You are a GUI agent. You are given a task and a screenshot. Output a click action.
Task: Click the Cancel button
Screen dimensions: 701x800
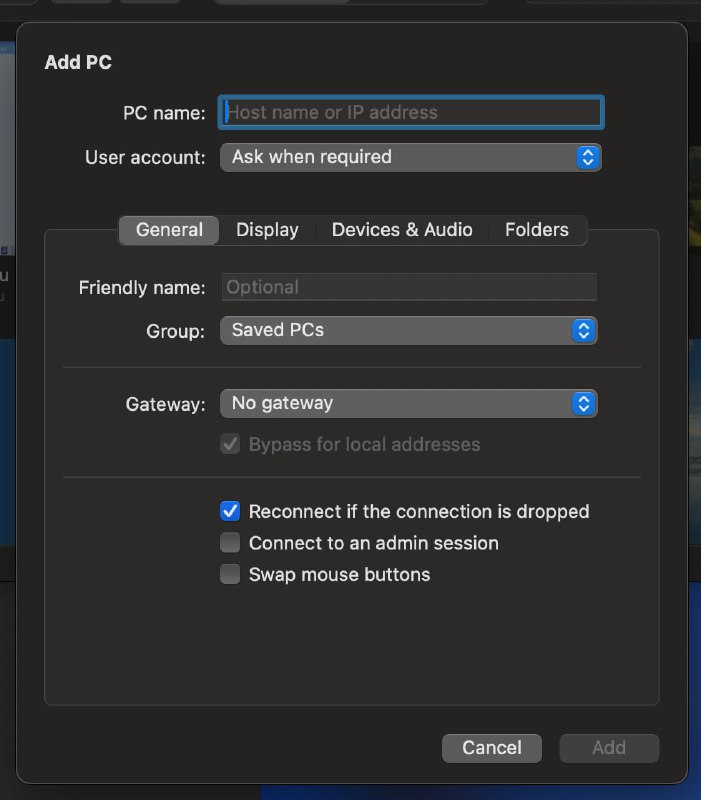coord(491,747)
